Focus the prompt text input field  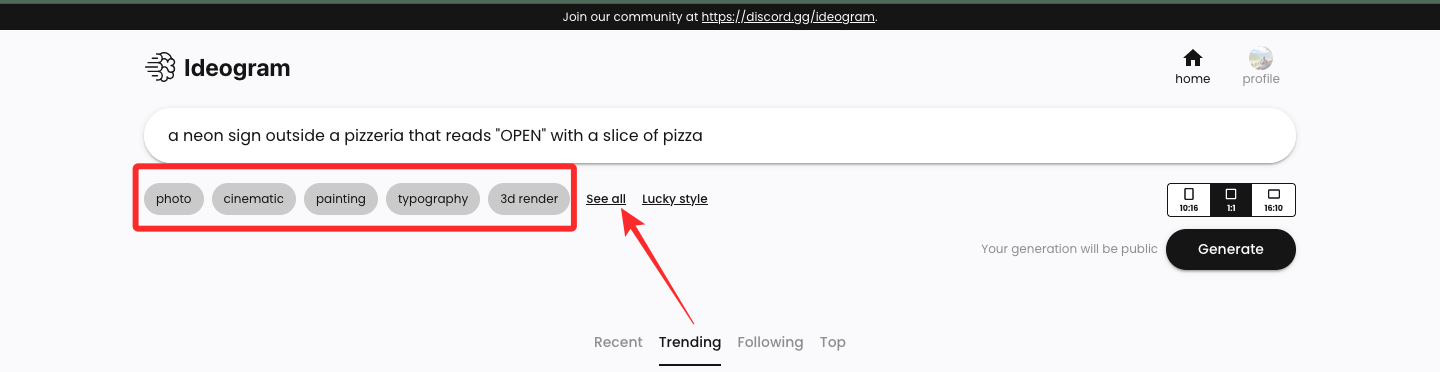(x=720, y=135)
